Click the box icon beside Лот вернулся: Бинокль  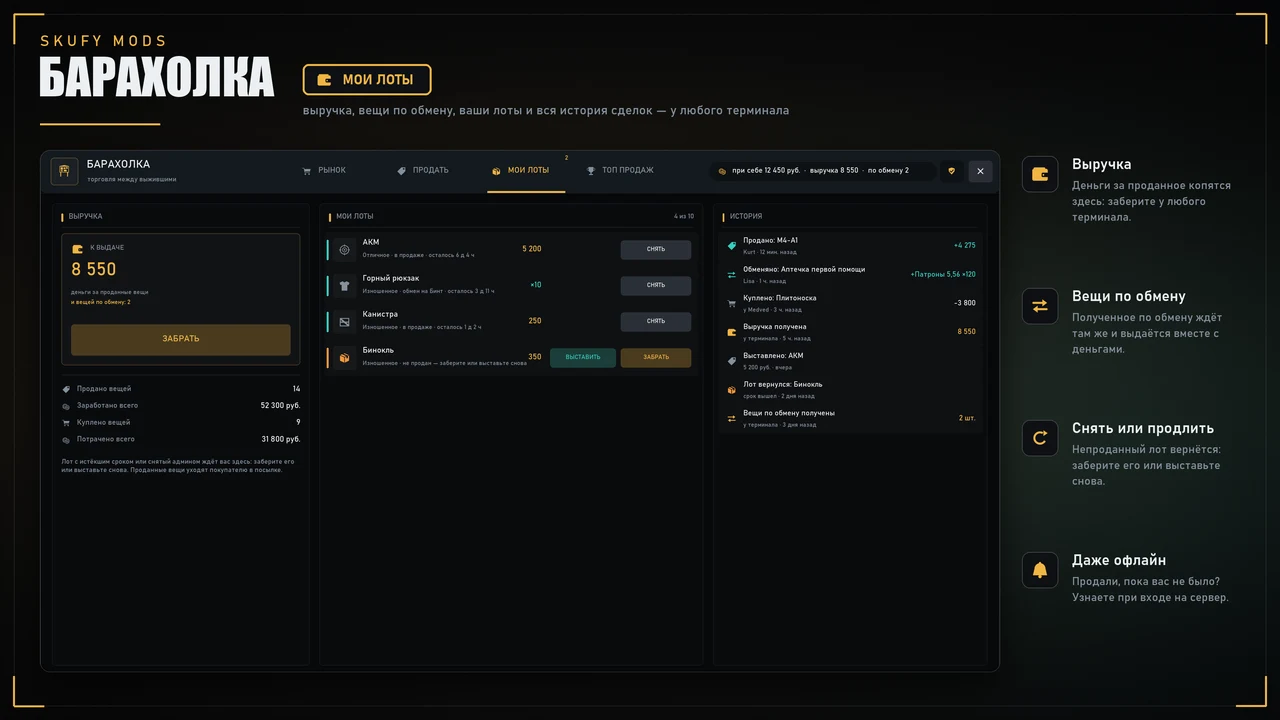pos(732,390)
